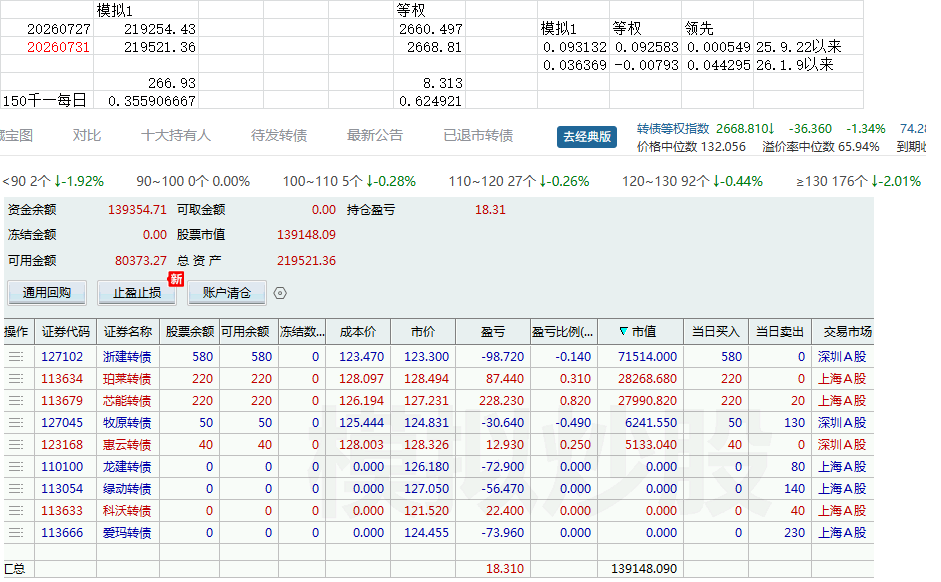The width and height of the screenshot is (941, 582).
Task: Sort by the 当日买入 column header
Action: pos(716,332)
